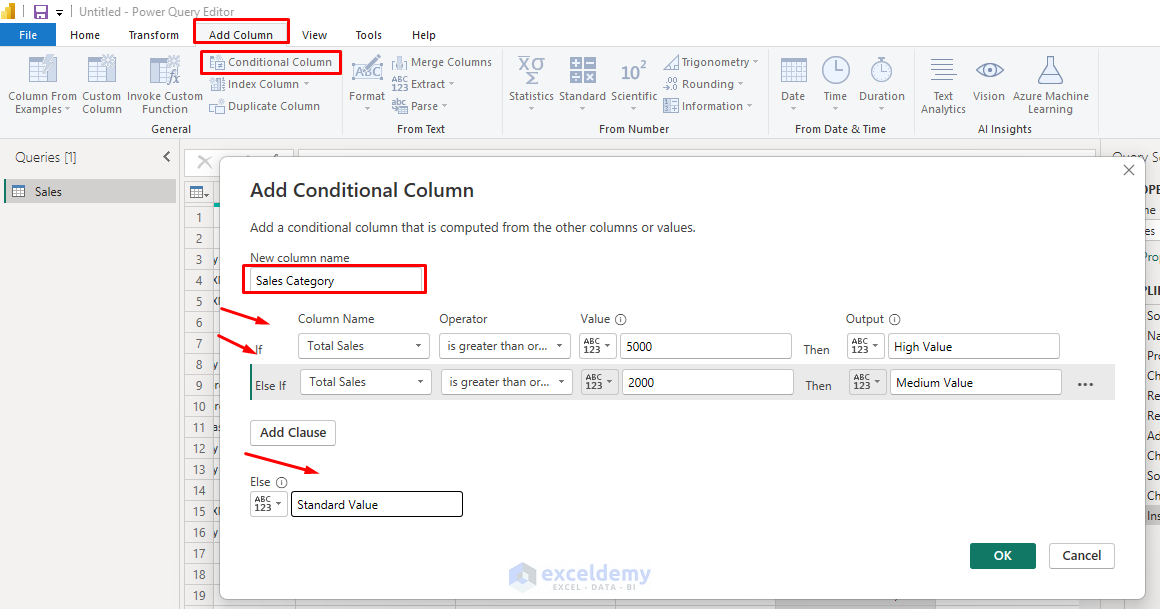
Task: Change output type for Medium Value
Action: point(868,382)
